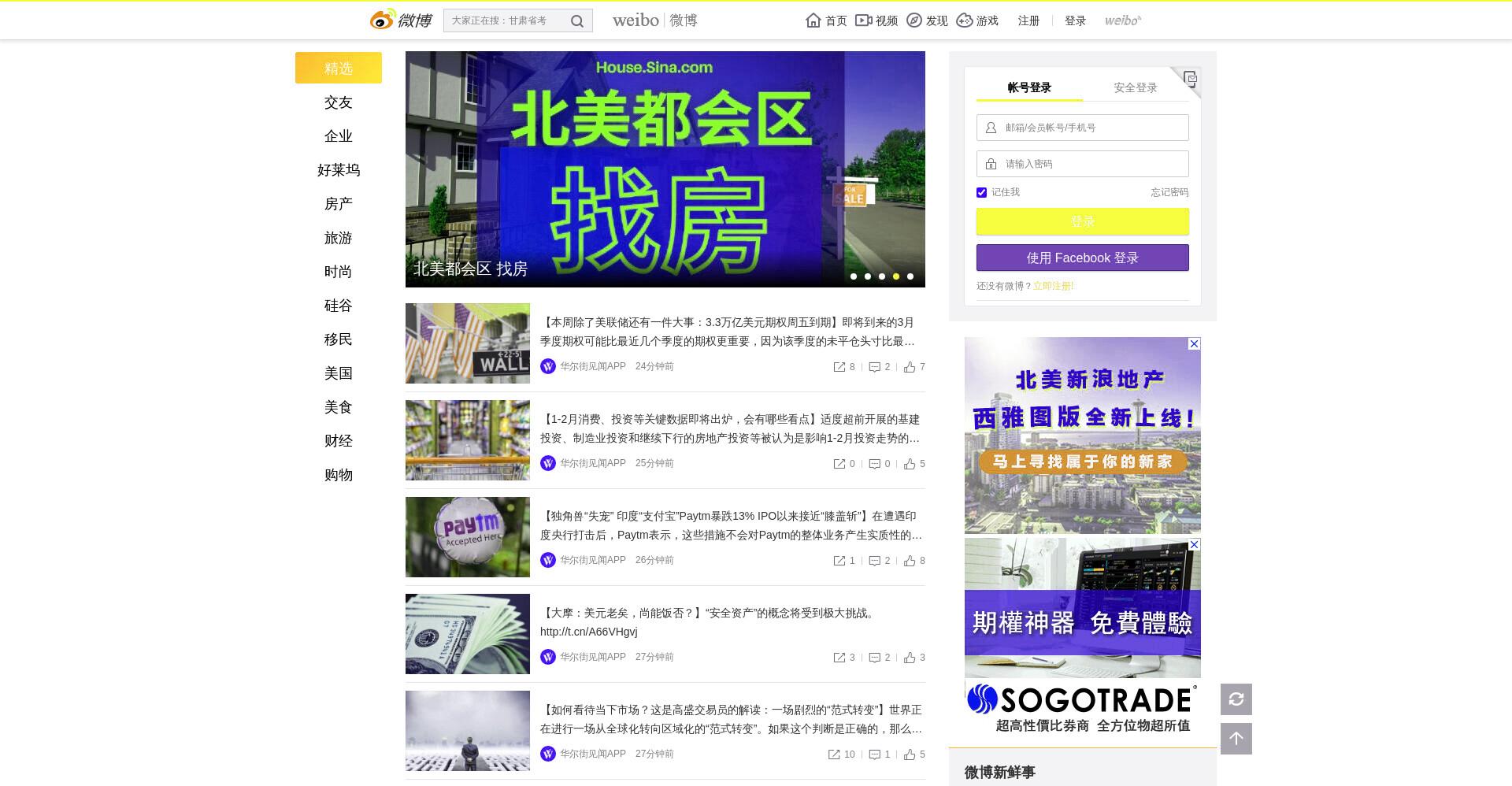Open the 西雅图版全新上线 ad

[x=1083, y=436]
